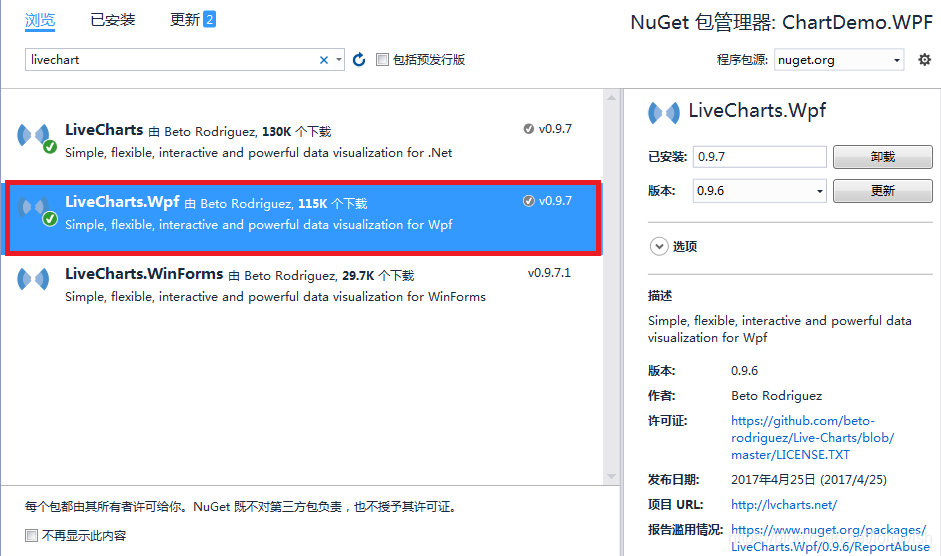Screen dimensions: 941x556
Task: Click the updates count badge 2
Action: click(209, 19)
